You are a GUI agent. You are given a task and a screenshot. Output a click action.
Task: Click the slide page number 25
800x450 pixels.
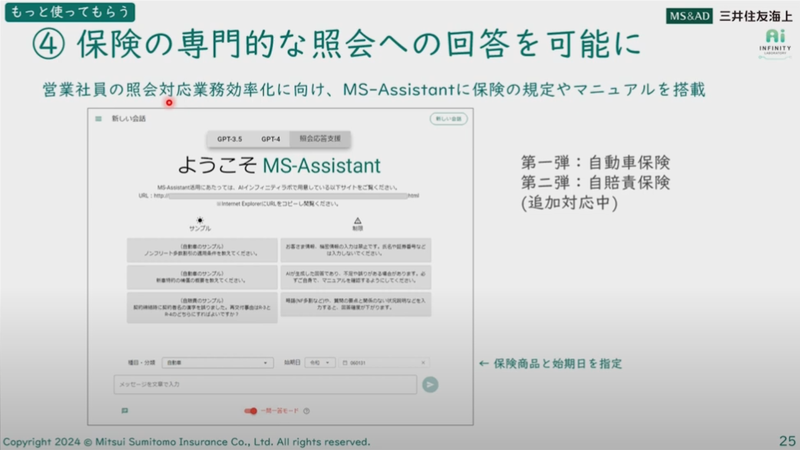click(787, 441)
